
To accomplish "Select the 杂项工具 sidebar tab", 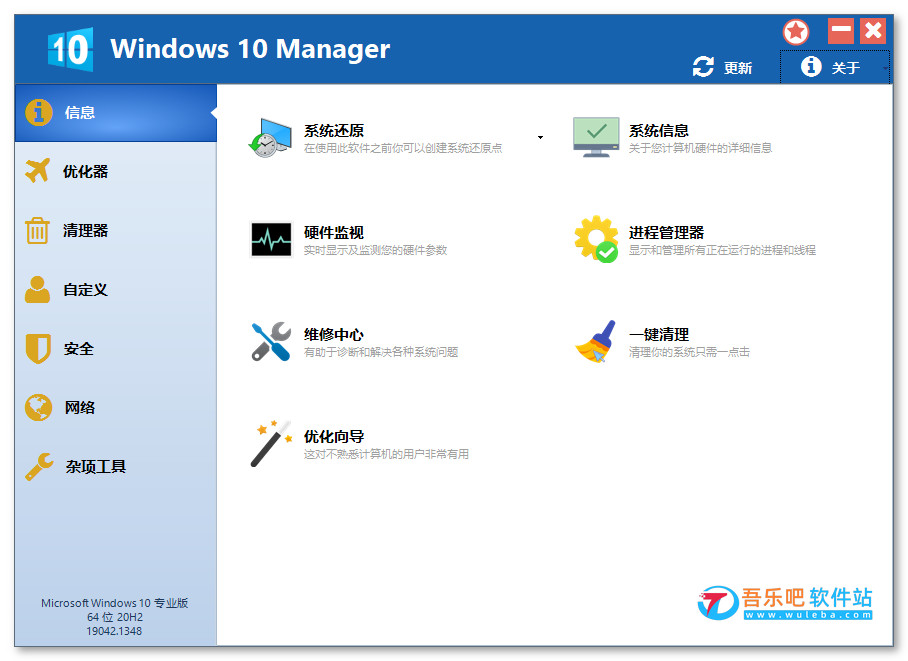I will coord(116,467).
